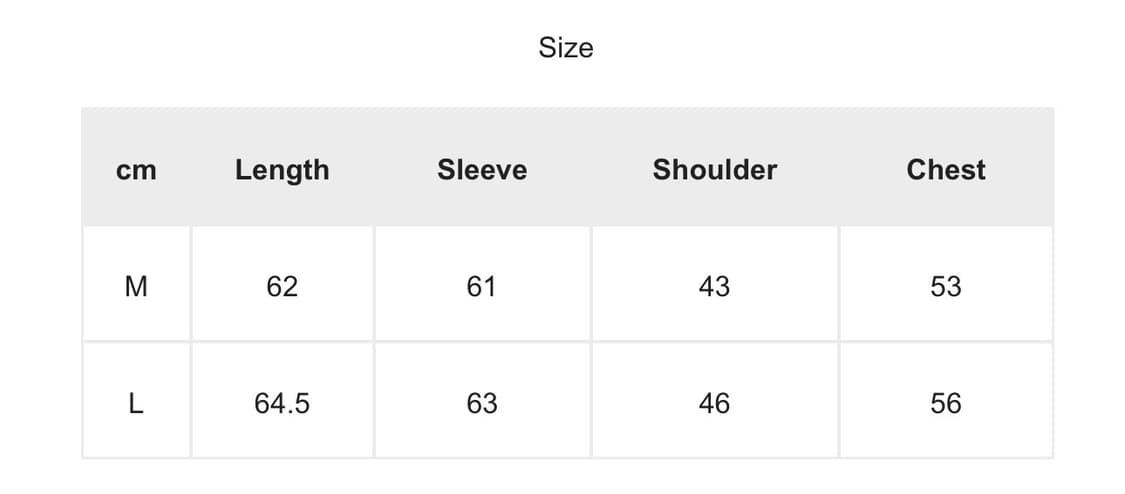Click the Sleeve column header

coord(481,171)
